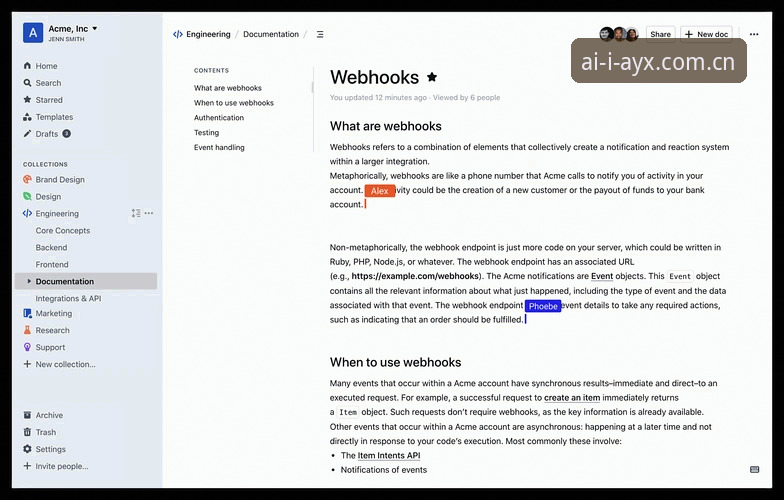Jump to 'When to use webhooks' in contents

(234, 103)
